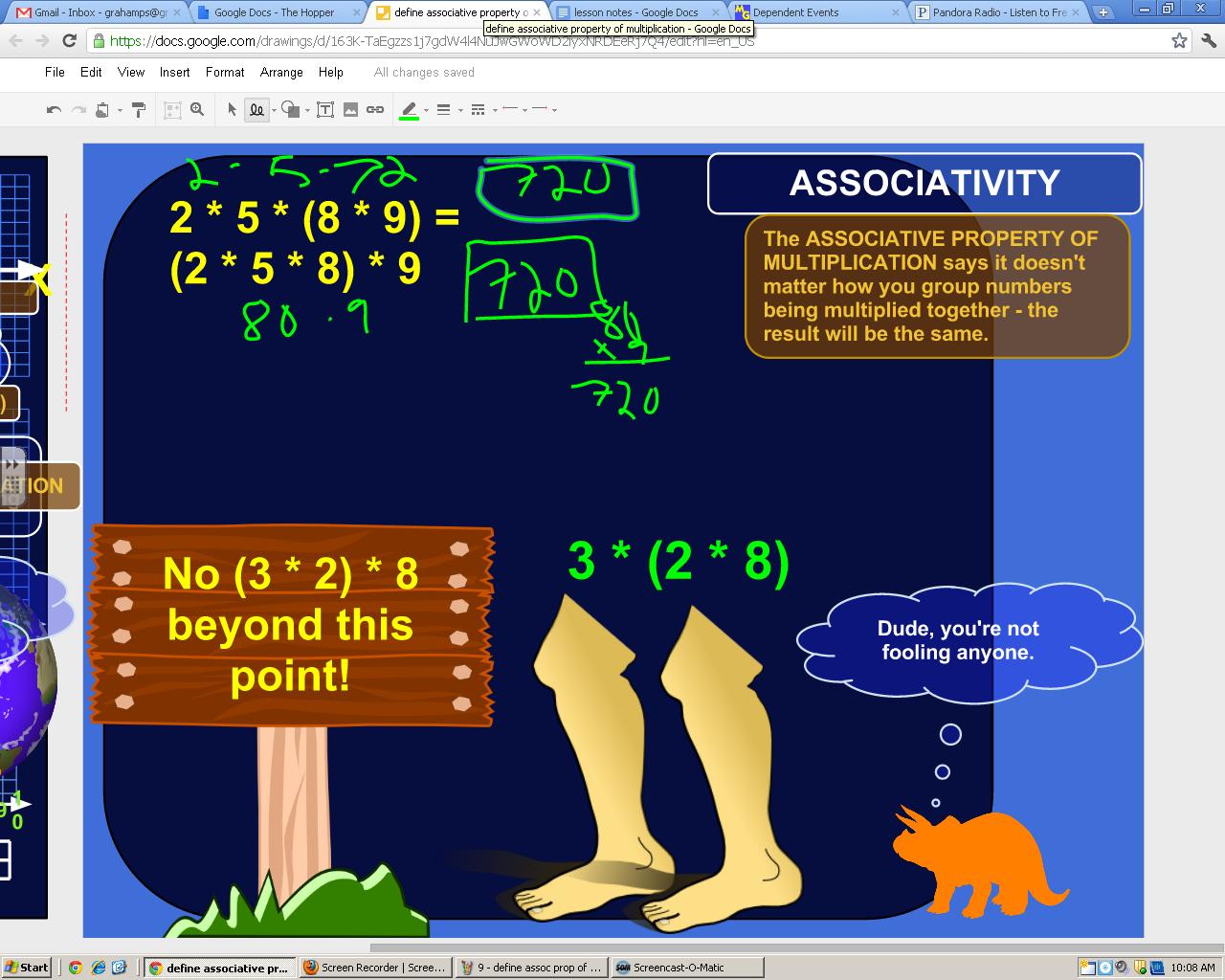Redo with the toolbar redo arrow
1225x980 pixels.
pos(78,110)
